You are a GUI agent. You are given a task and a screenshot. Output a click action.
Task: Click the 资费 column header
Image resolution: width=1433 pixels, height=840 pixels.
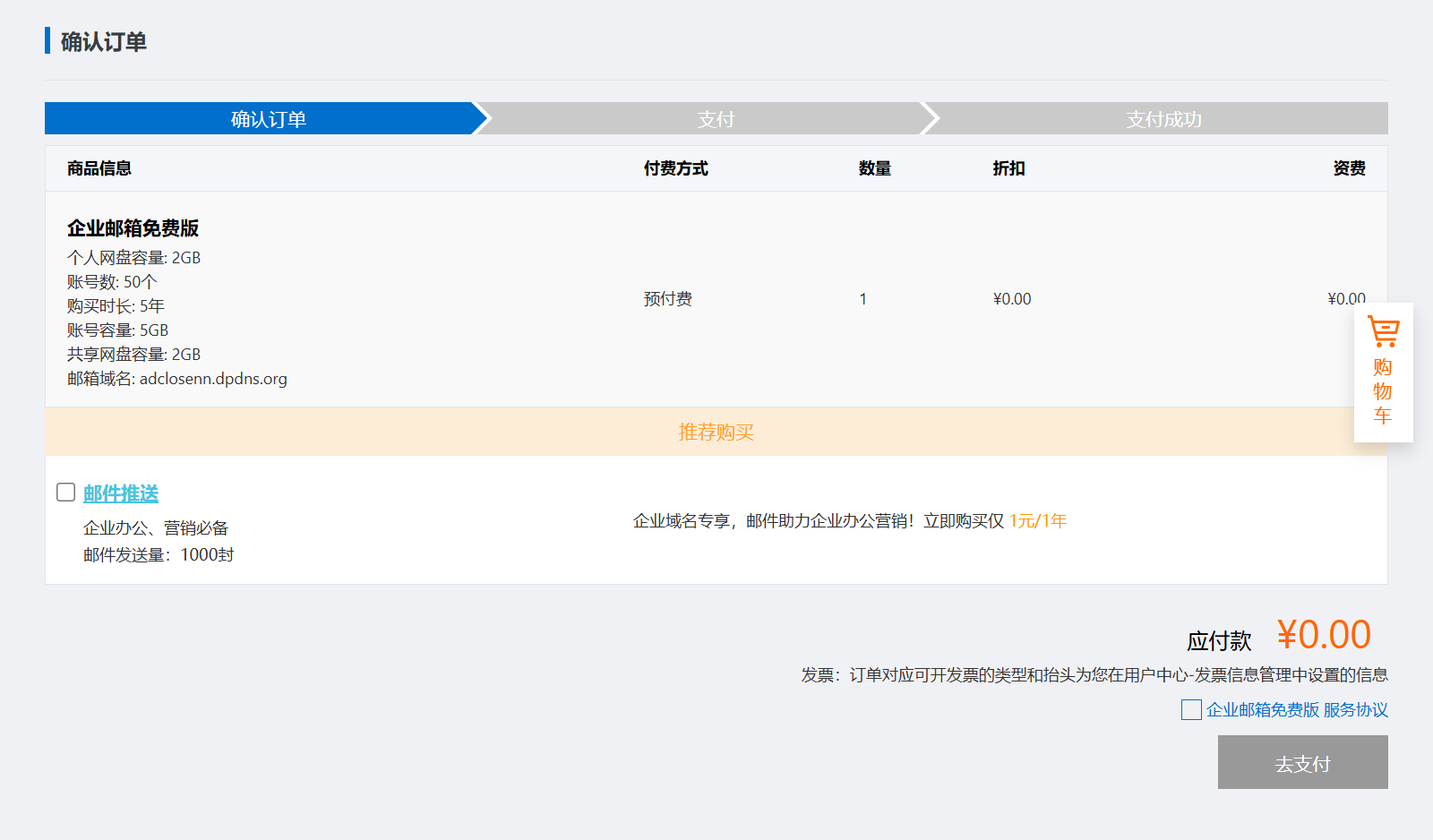coord(1349,168)
